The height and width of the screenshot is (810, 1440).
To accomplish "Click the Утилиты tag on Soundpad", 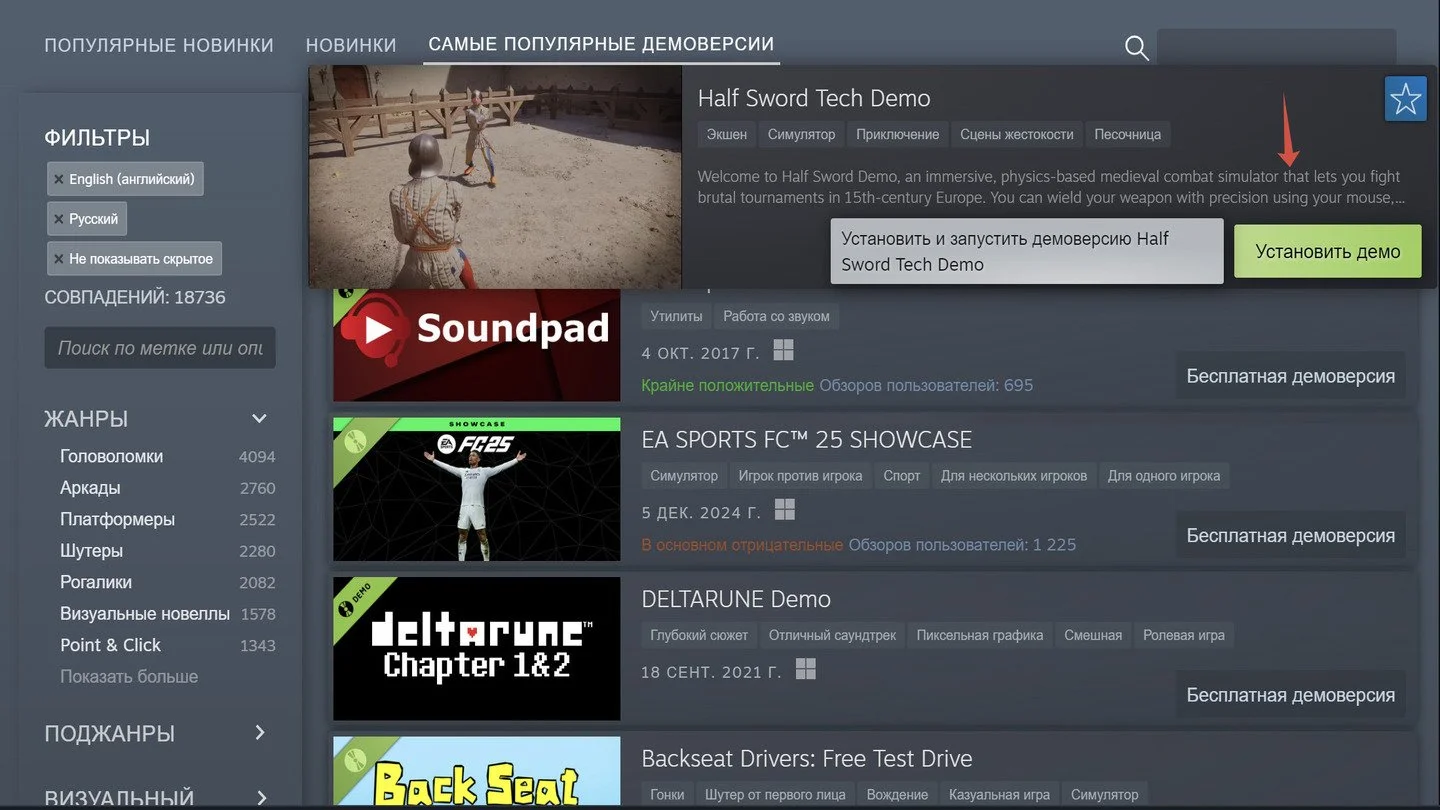I will (x=676, y=316).
